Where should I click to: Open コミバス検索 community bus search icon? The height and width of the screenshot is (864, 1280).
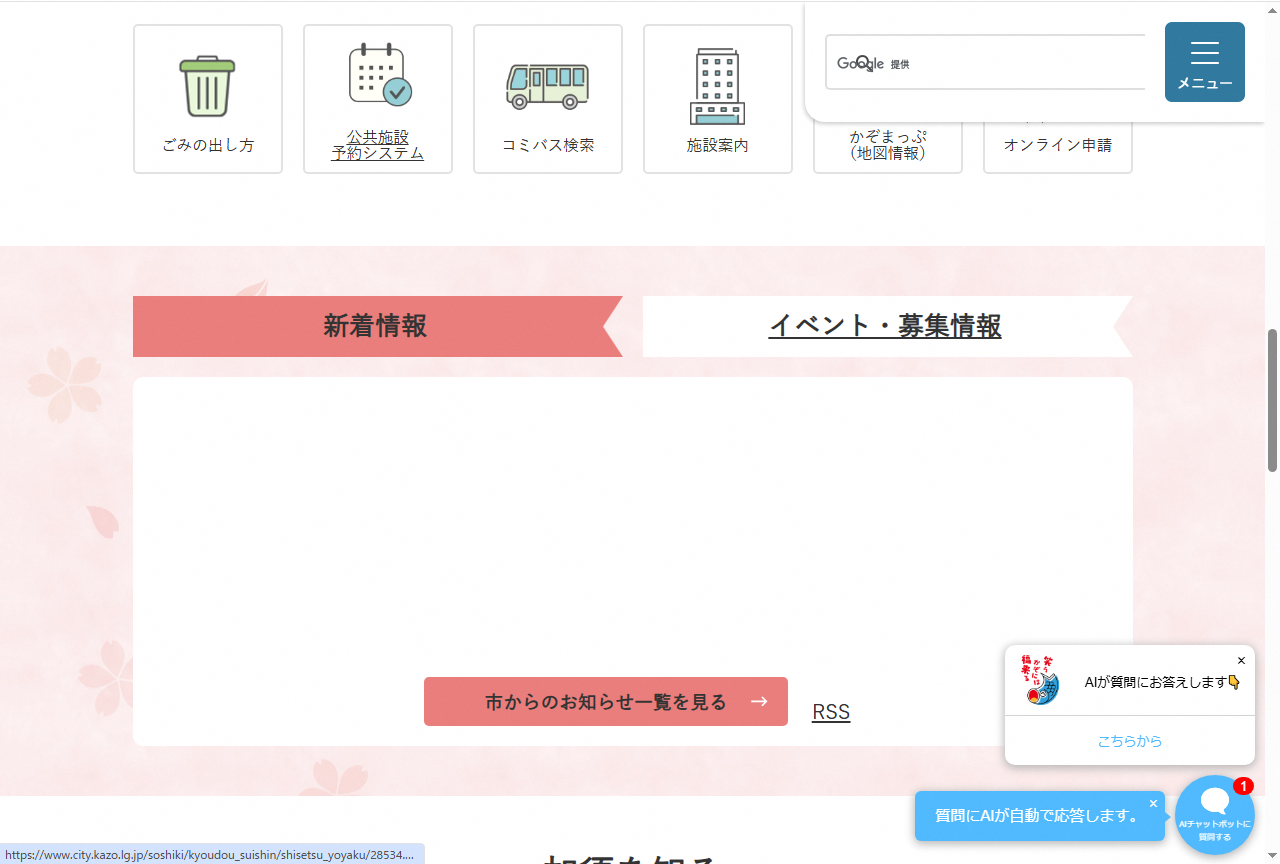(547, 98)
